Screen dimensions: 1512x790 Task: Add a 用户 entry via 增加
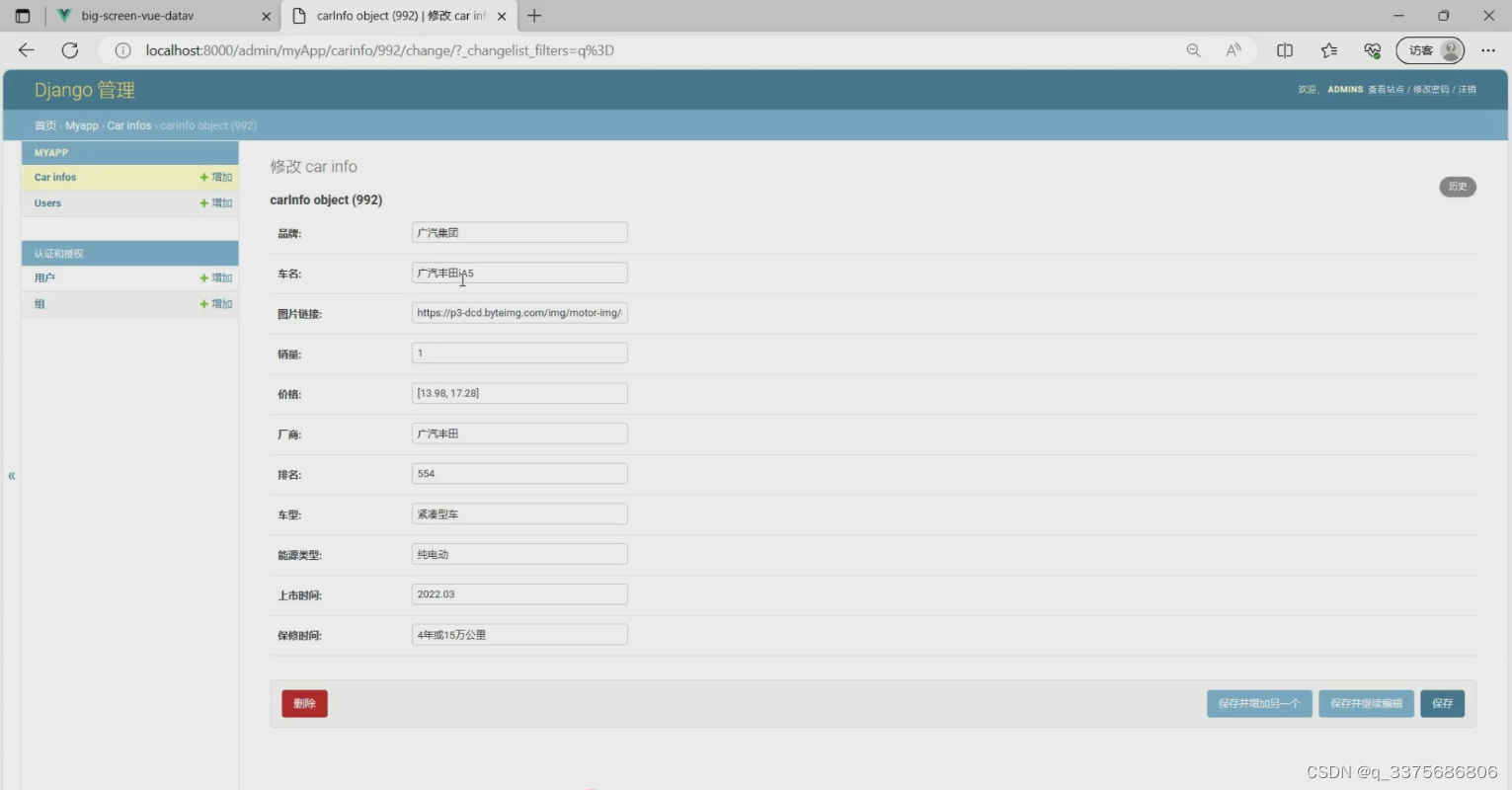[216, 278]
